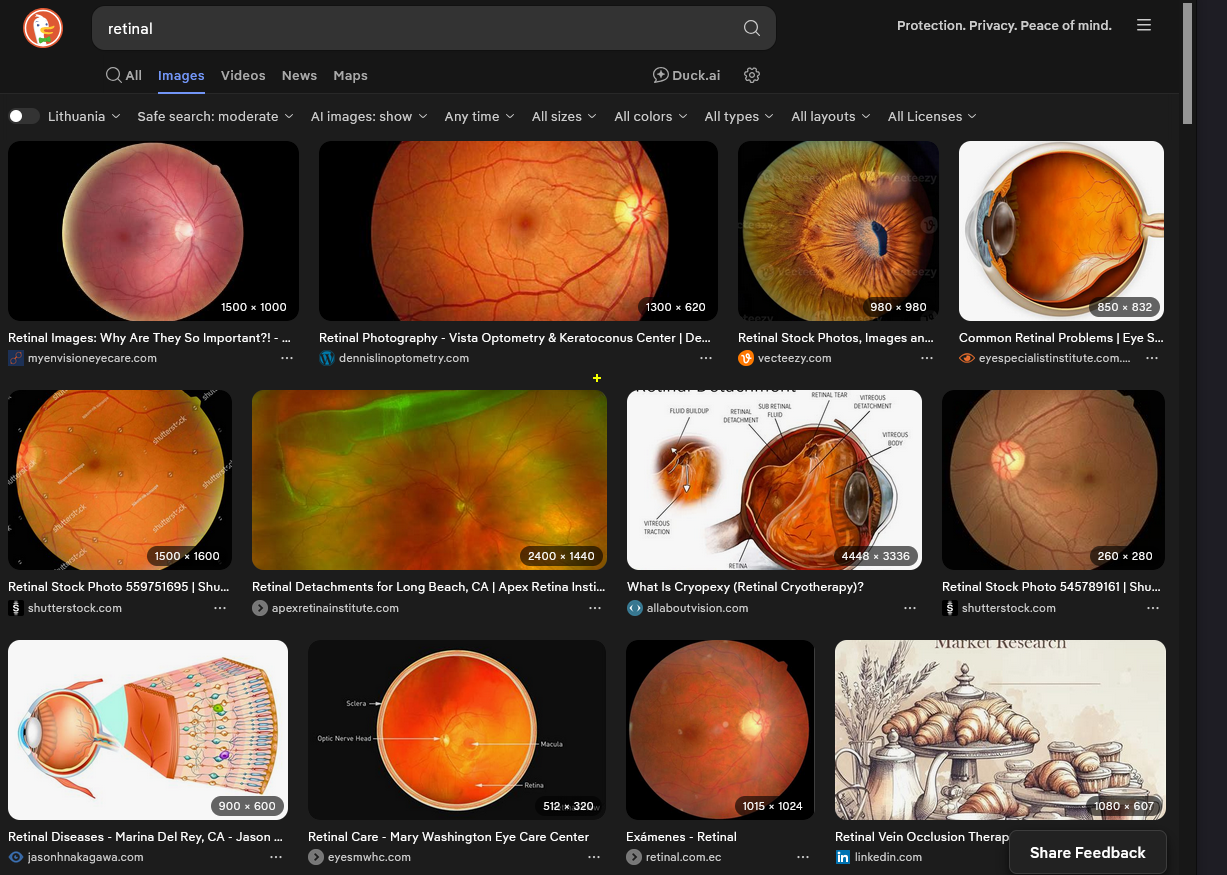Screen dimensions: 1227x875
Task: Click the DuckDuckGo logo icon
Action: pyautogui.click(x=43, y=28)
